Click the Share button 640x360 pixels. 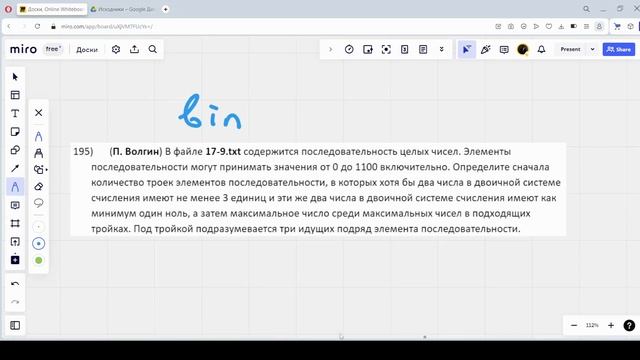619,49
